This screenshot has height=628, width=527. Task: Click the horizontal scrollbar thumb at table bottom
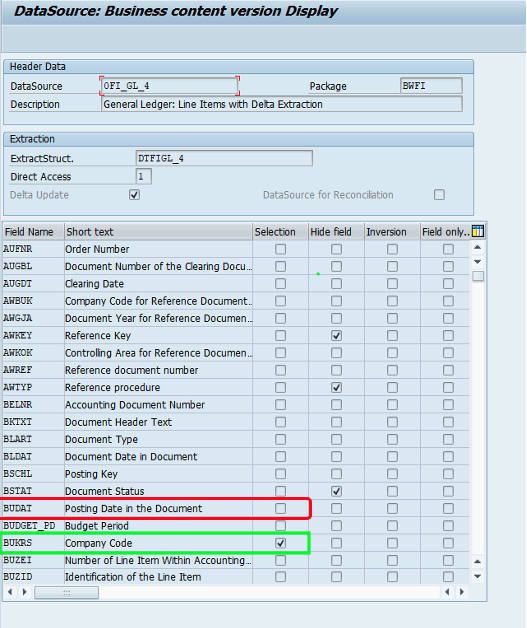coord(66,592)
